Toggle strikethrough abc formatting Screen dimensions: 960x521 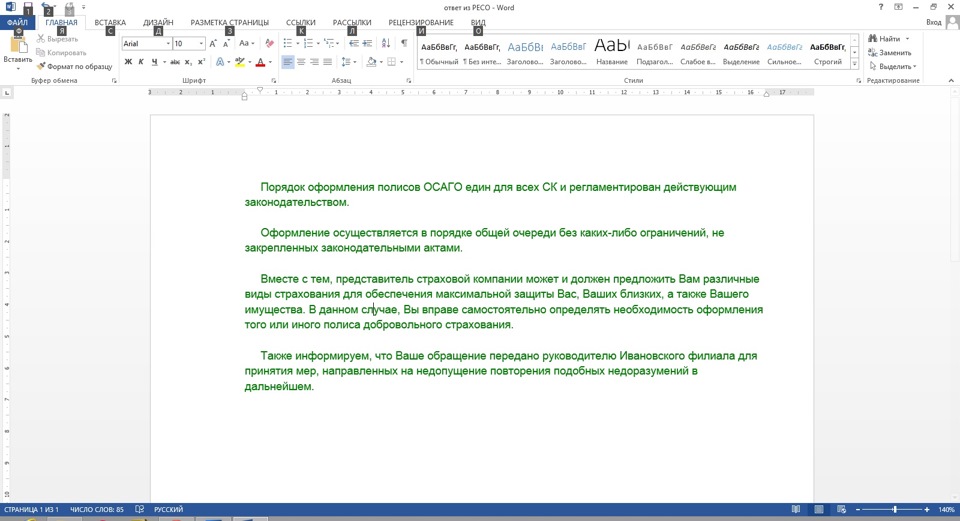[174, 62]
